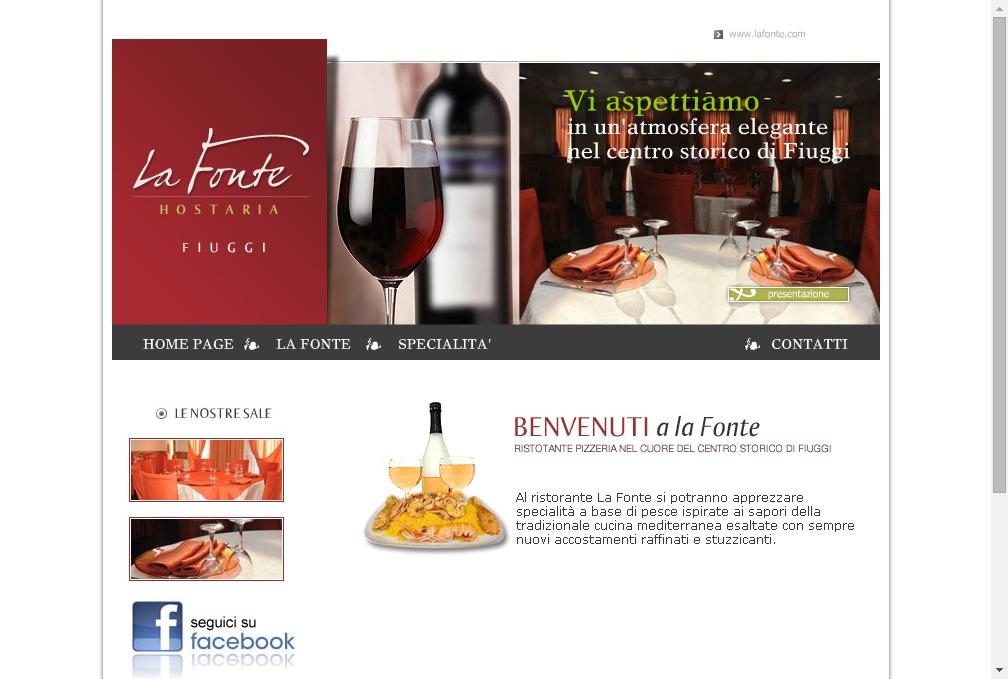This screenshot has height=679, width=1008.
Task: Open the orange dining room thumbnail
Action: pyautogui.click(x=206, y=470)
